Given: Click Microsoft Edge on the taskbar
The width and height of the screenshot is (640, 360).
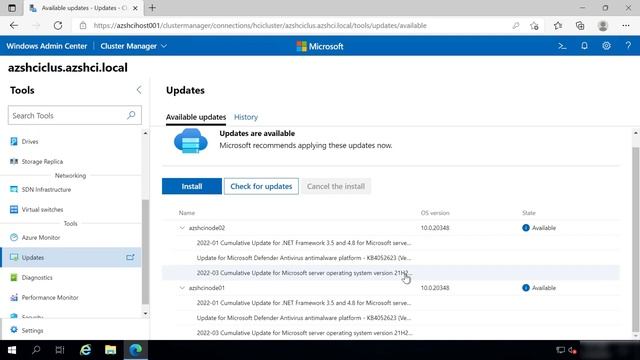Looking at the screenshot, I should point(136,350).
